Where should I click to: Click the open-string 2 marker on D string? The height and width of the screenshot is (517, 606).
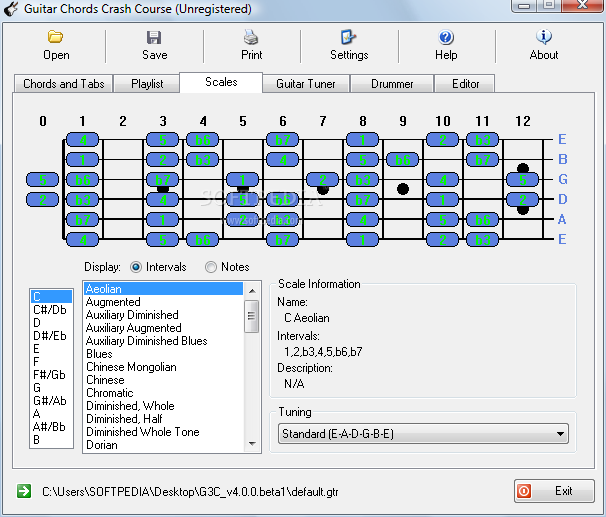[x=43, y=200]
